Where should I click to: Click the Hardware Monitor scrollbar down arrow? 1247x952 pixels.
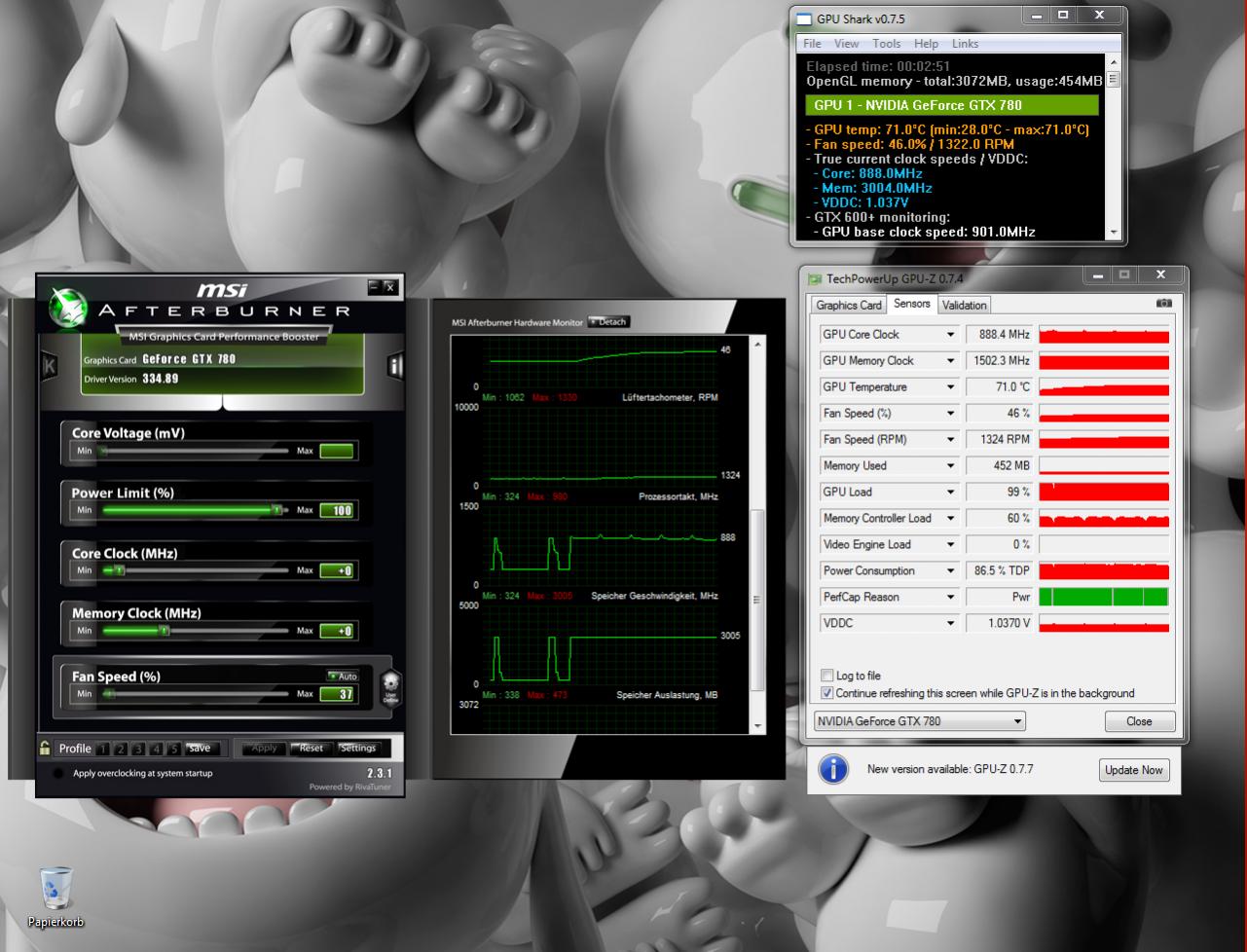(758, 726)
